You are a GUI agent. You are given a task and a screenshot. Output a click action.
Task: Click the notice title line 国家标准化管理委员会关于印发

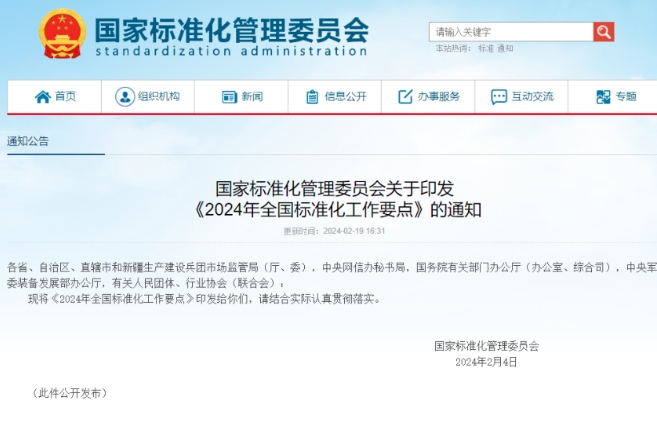(334, 189)
